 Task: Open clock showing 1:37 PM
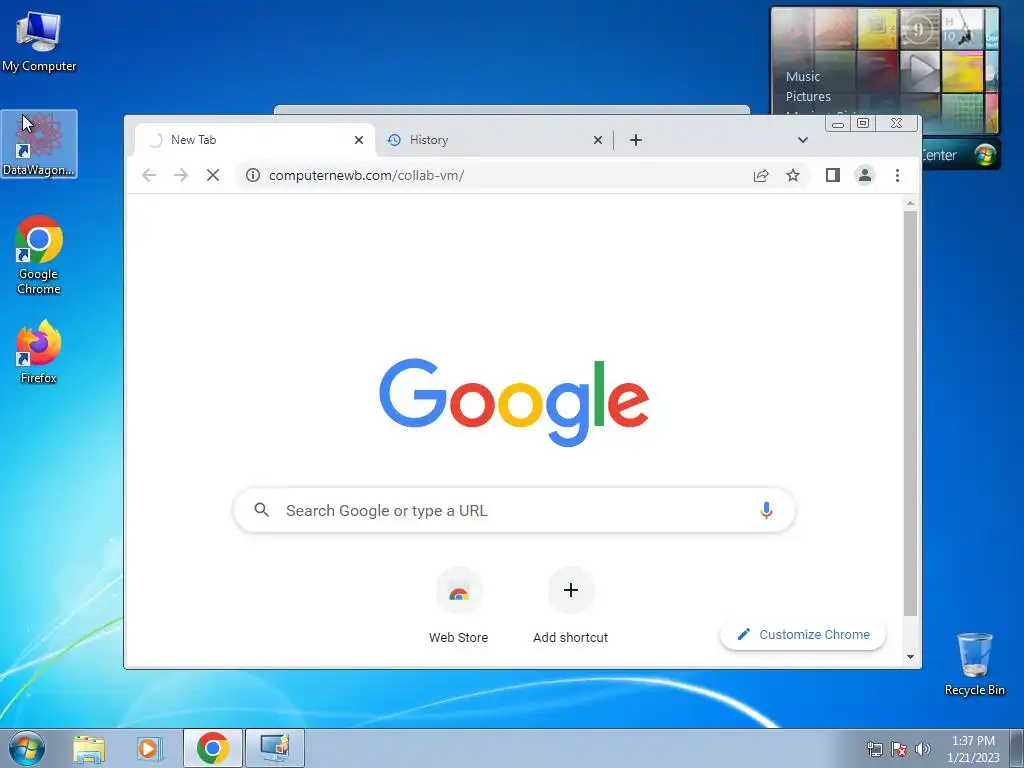pos(973,749)
